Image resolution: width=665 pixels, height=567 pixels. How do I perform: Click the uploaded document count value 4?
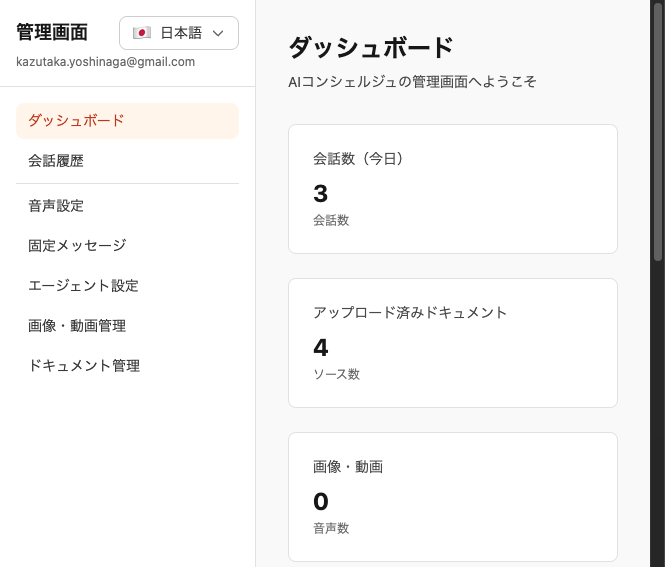pyautogui.click(x=321, y=348)
